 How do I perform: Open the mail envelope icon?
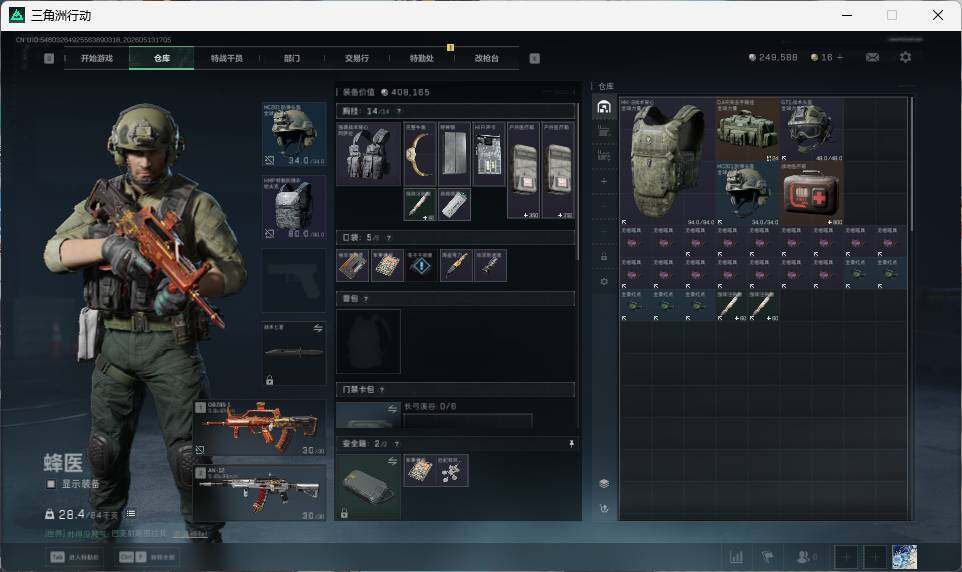coord(872,57)
